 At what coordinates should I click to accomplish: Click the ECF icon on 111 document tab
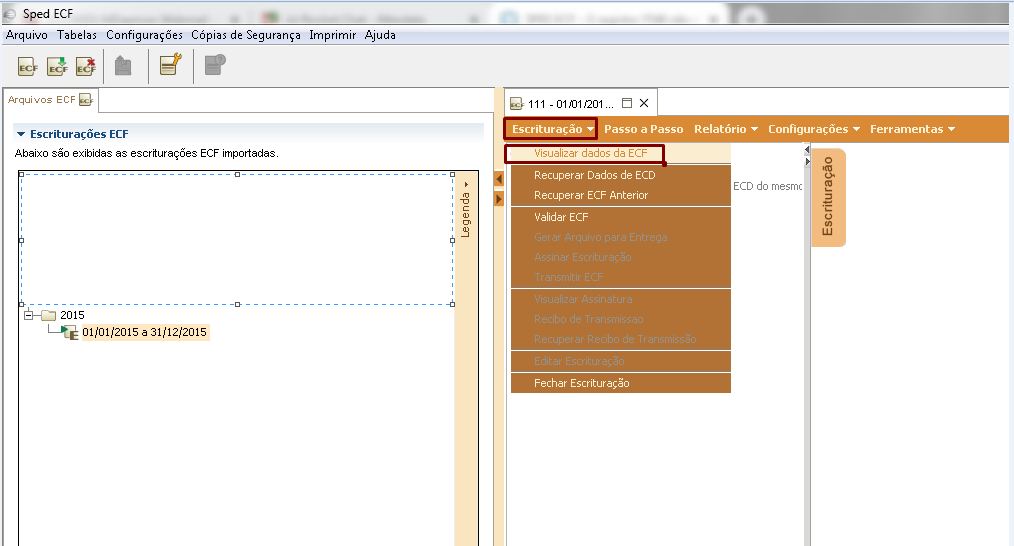click(x=517, y=104)
